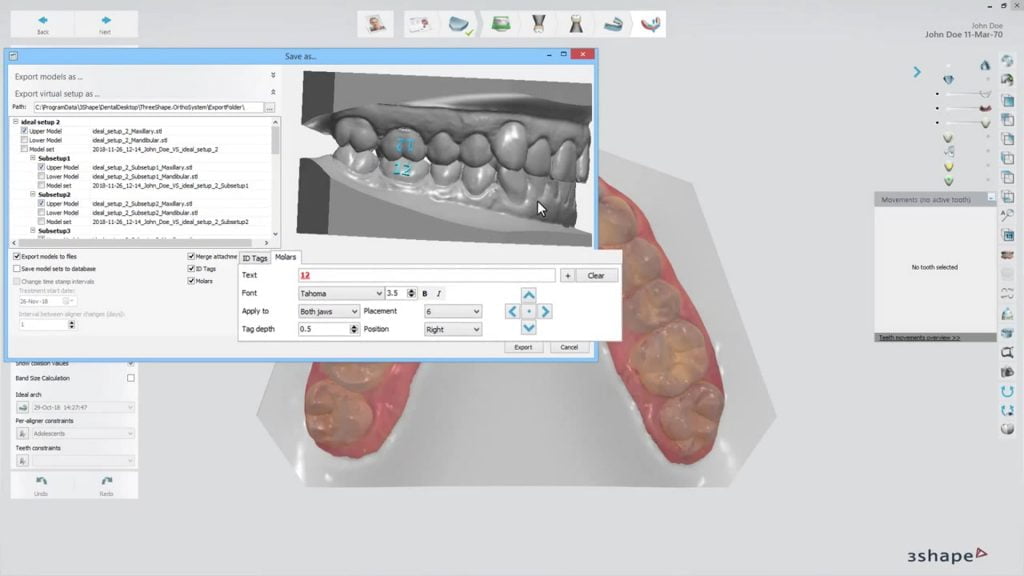
Task: Uncheck Export models to files
Action: coord(17,256)
